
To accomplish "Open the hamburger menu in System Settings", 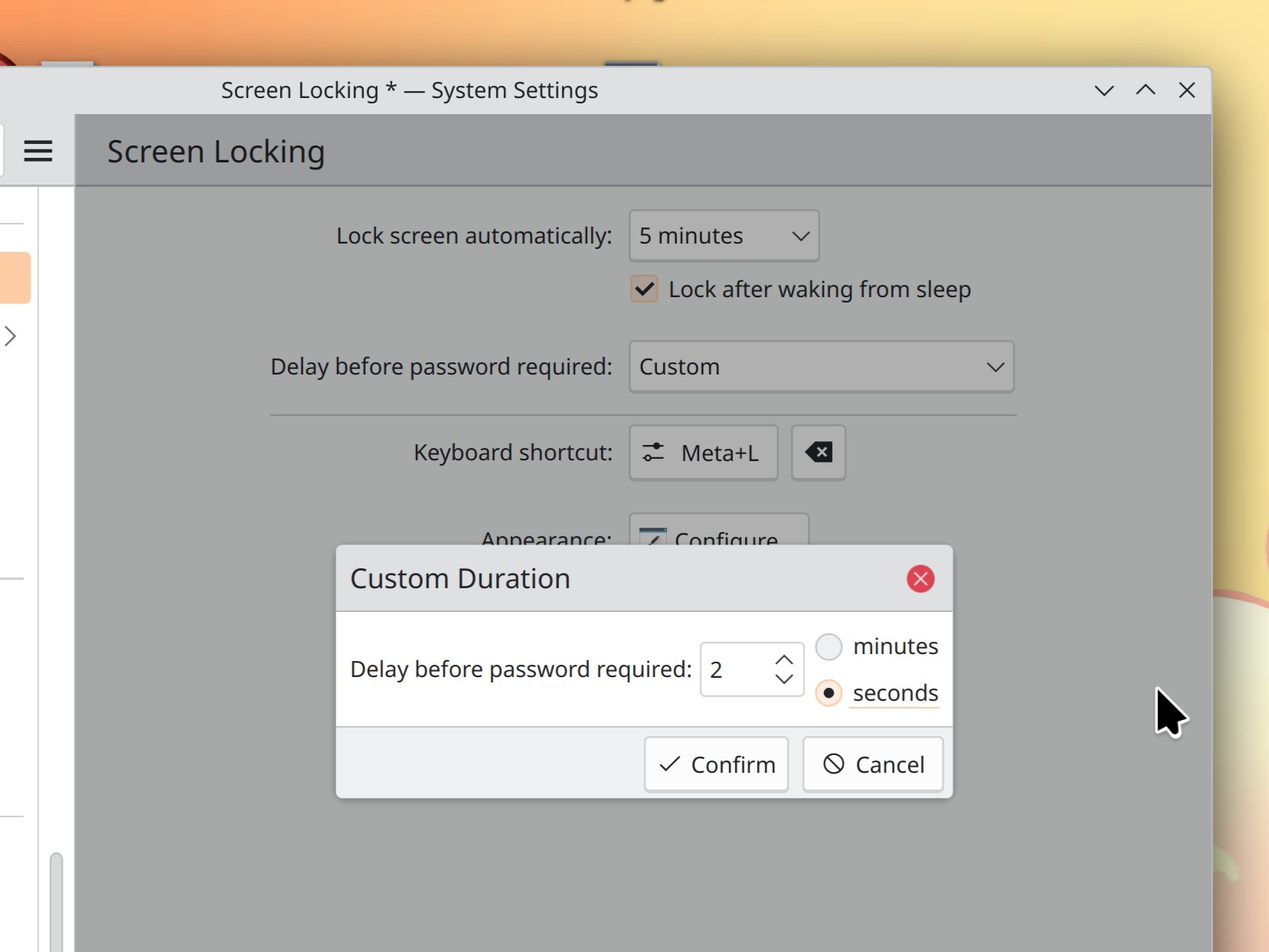I will click(x=38, y=151).
